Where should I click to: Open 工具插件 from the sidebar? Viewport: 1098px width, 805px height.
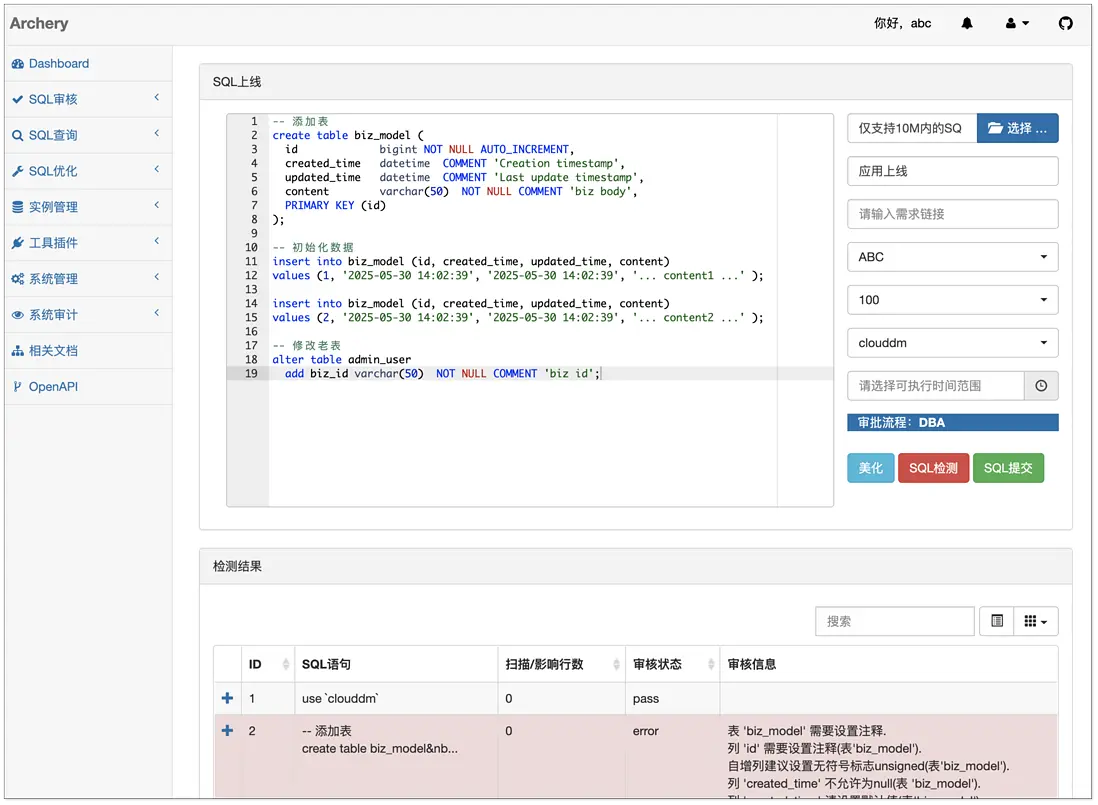[50, 242]
